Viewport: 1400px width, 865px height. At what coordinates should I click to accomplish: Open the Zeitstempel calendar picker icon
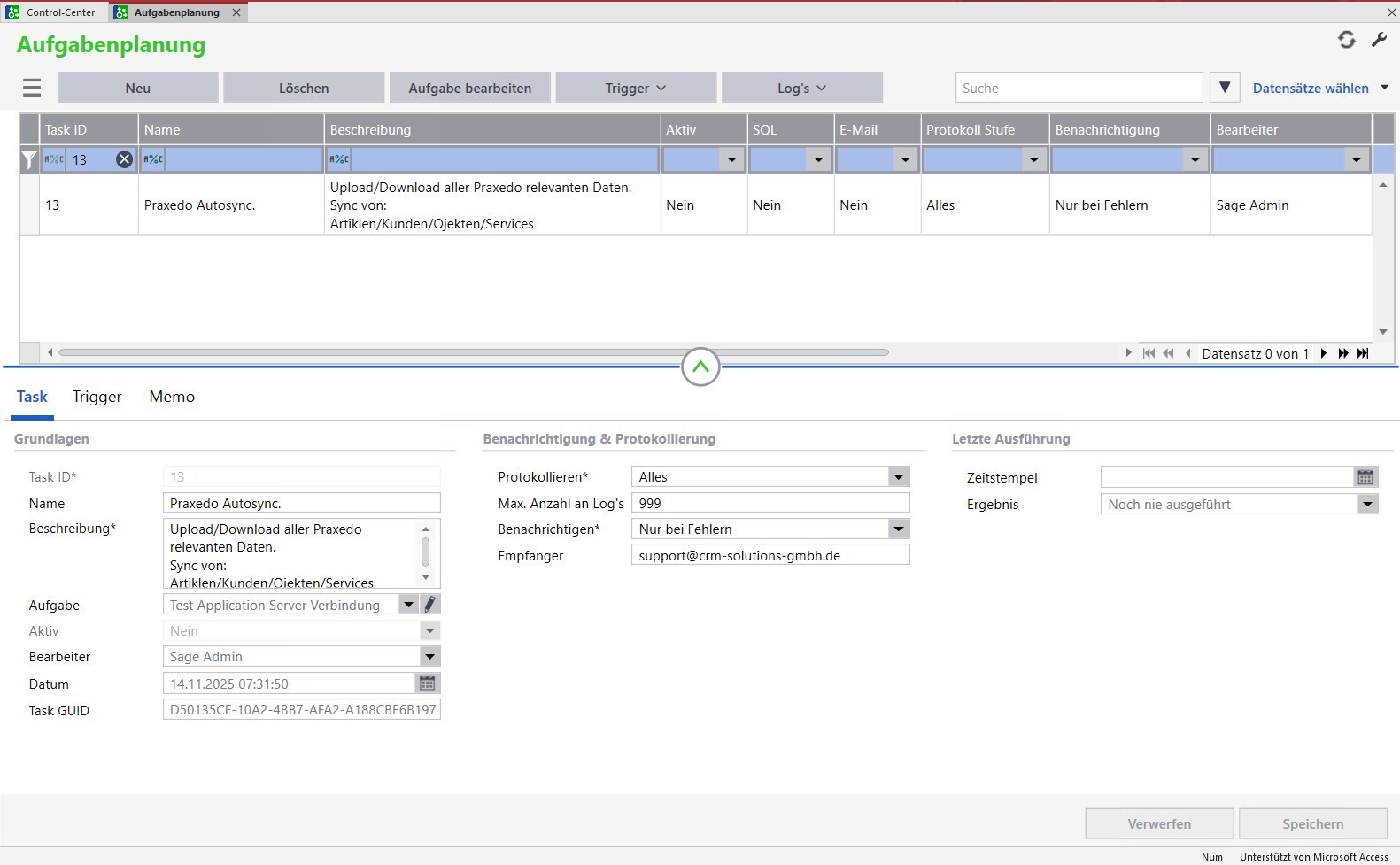tap(1365, 477)
